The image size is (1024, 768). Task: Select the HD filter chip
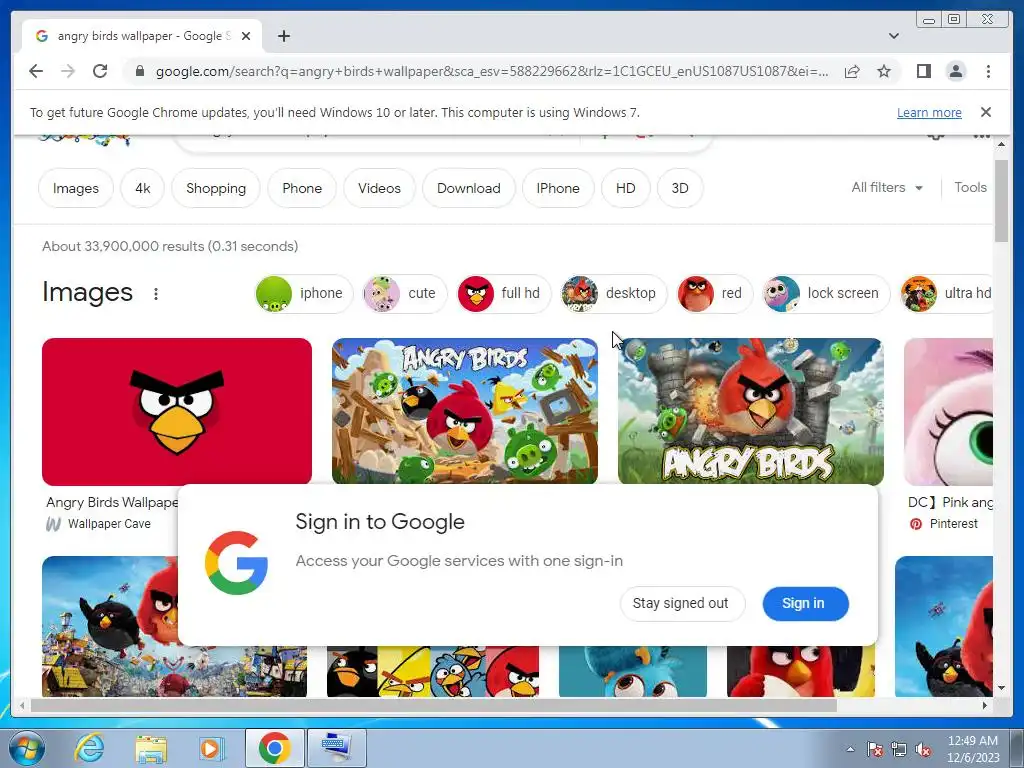point(626,188)
